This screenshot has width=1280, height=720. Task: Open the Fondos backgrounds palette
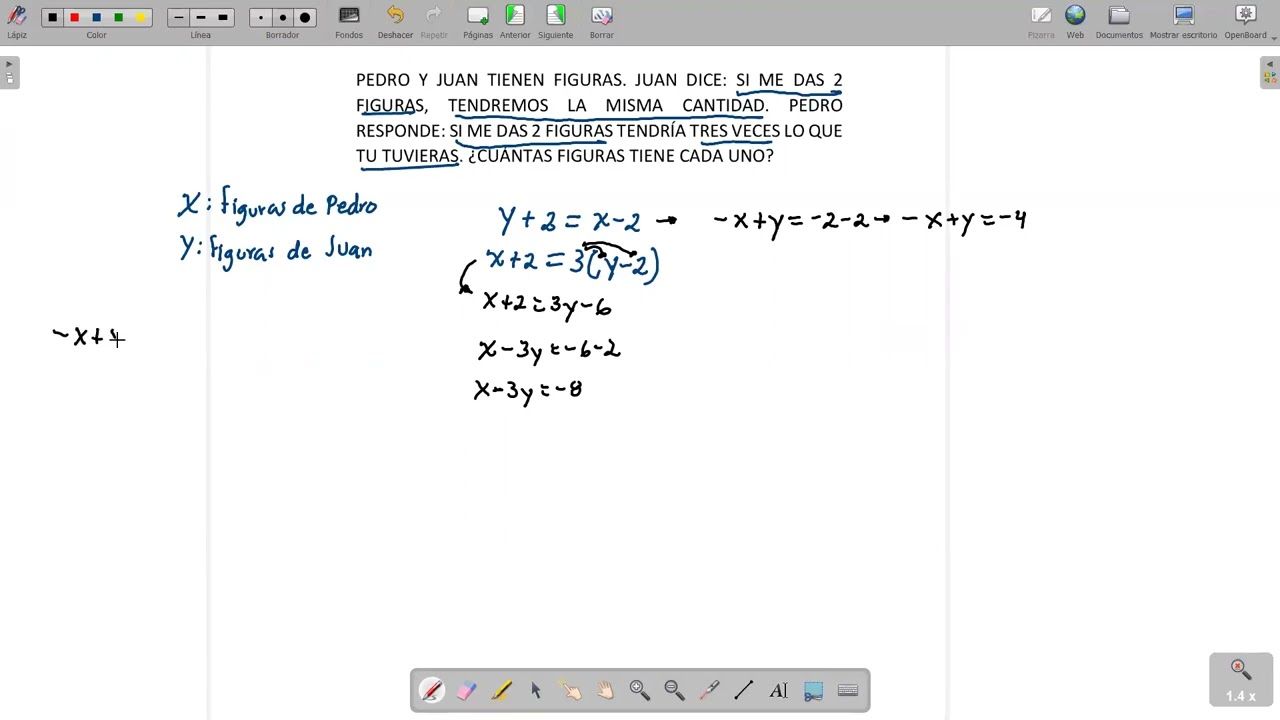click(x=349, y=22)
